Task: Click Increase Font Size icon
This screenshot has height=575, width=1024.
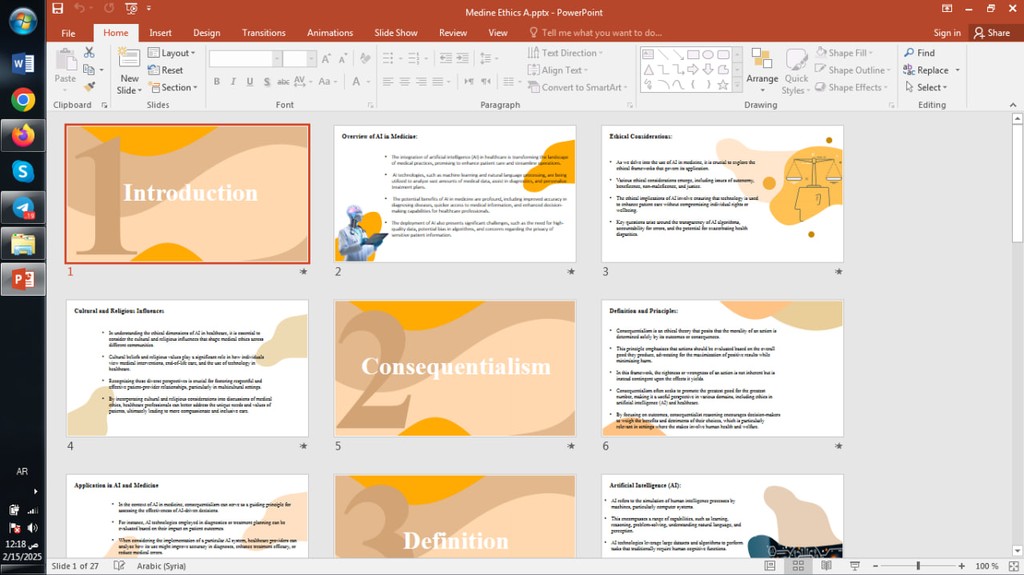Action: point(326,59)
